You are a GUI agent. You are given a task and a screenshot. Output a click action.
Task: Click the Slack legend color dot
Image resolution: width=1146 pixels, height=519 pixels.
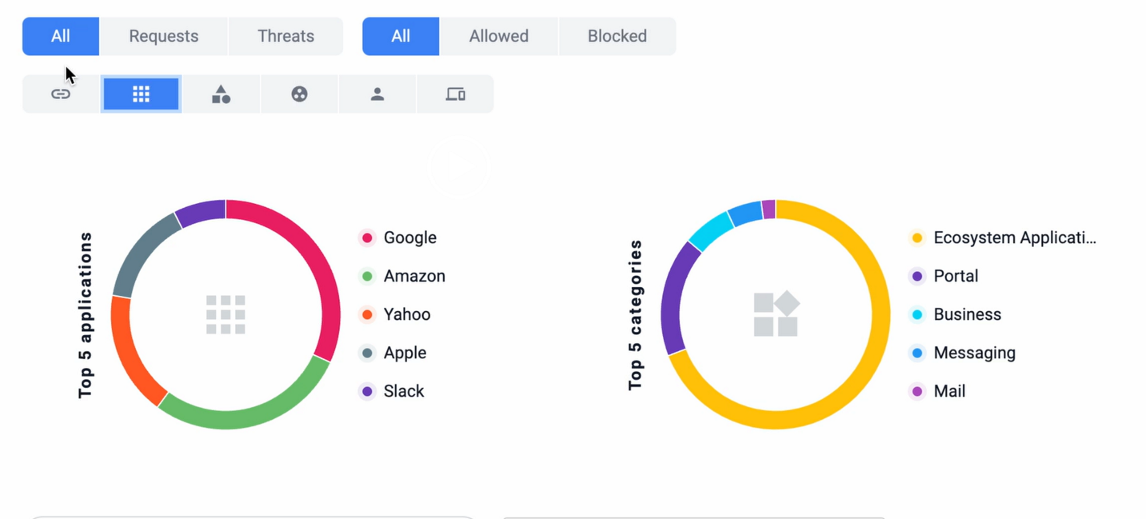367,391
